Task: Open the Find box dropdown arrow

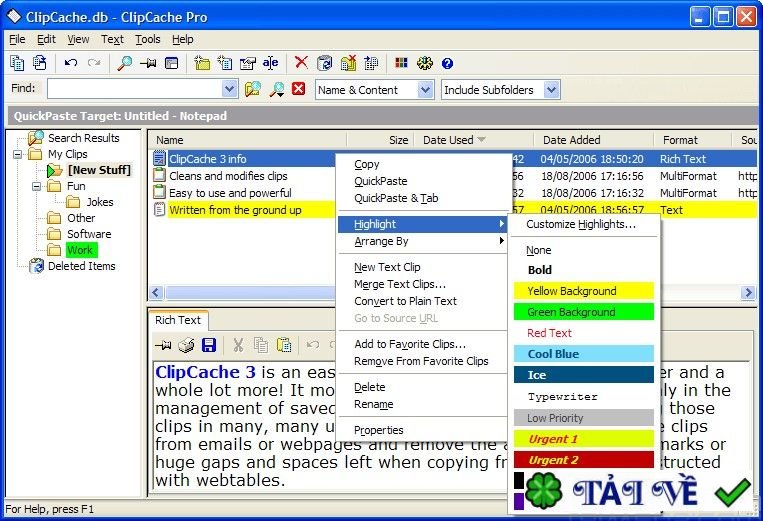Action: [x=229, y=90]
